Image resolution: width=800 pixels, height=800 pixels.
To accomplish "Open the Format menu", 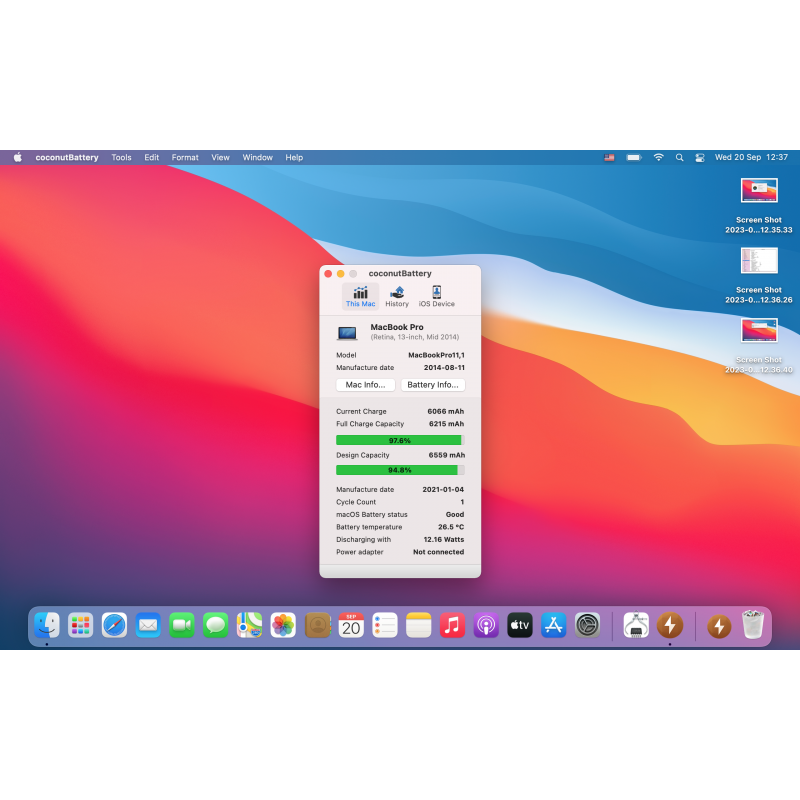I will pos(185,158).
